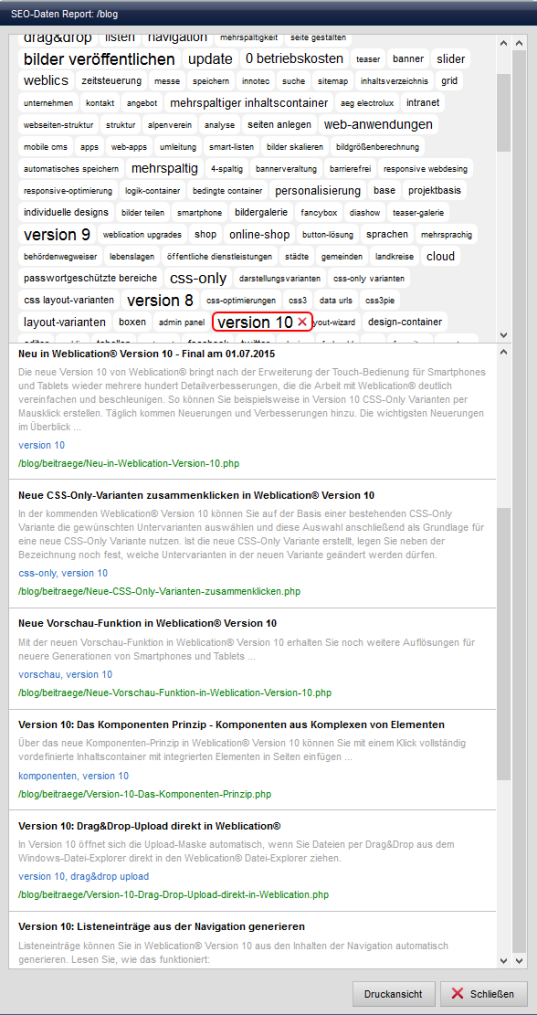Viewport: 537px width, 1015px height.
Task: Click URL Version-10-Drag-Drop-Upload-direkt-in-Weblication.php
Action: [173, 895]
